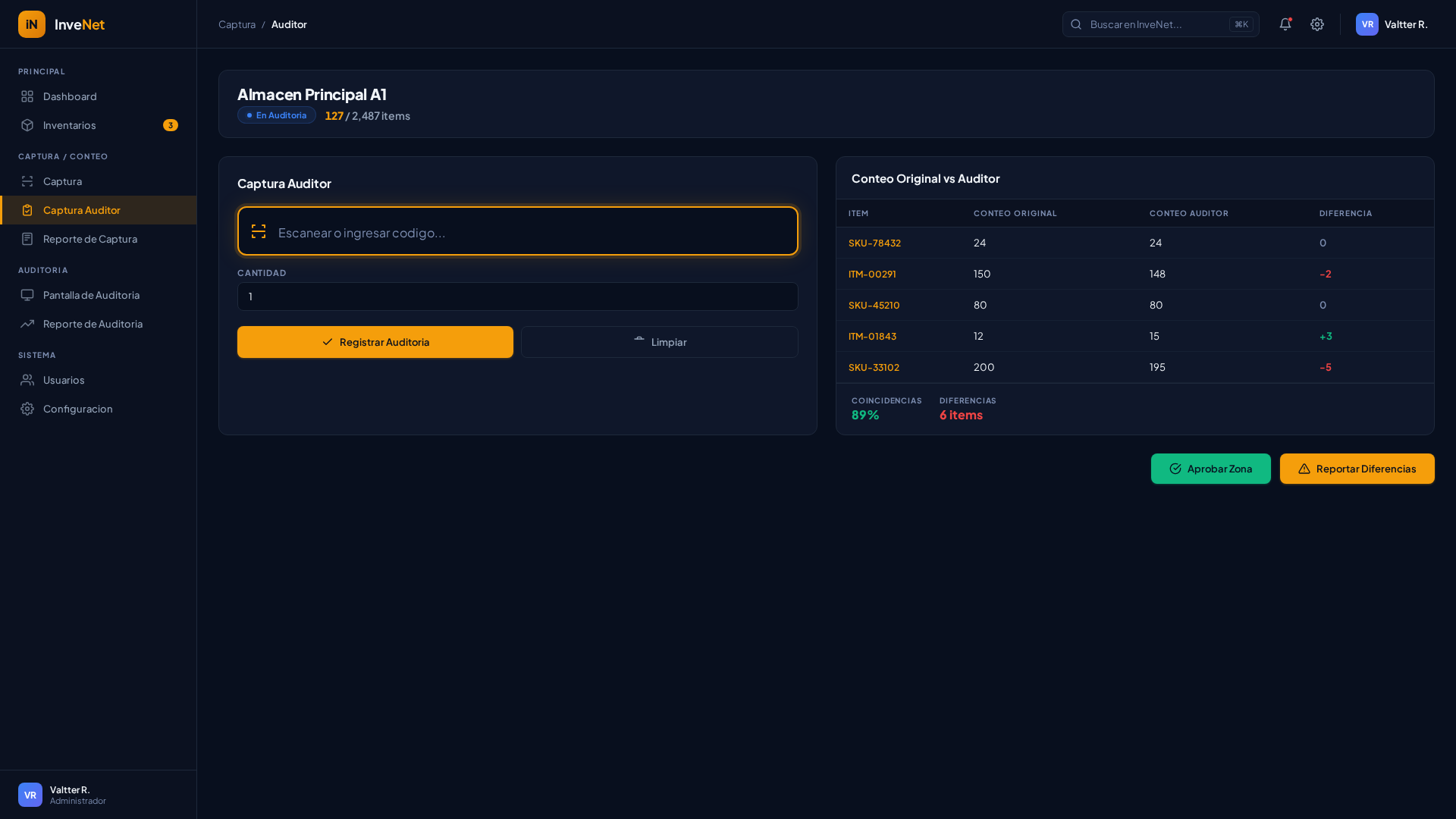Open Dashboard from sidebar
The width and height of the screenshot is (1456, 819).
coord(70,96)
